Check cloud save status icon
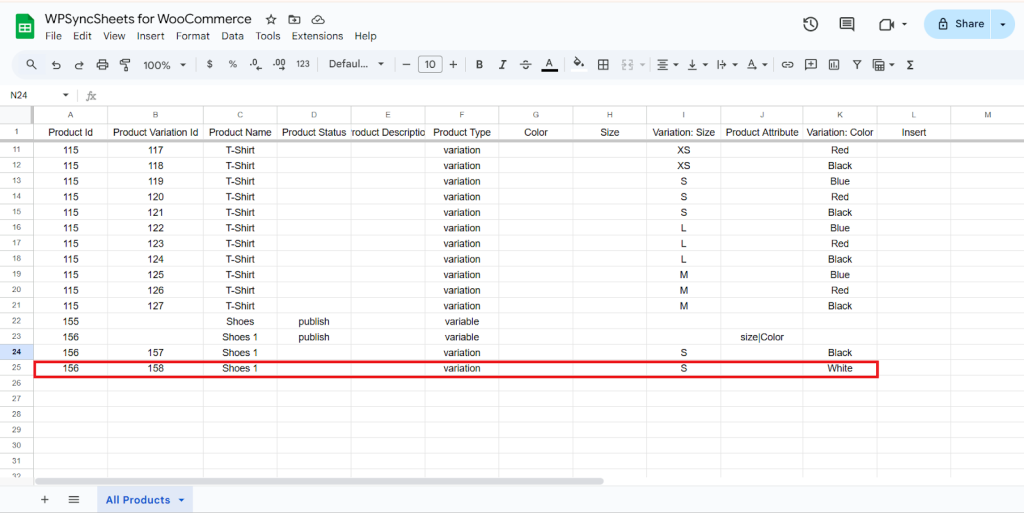 (318, 20)
